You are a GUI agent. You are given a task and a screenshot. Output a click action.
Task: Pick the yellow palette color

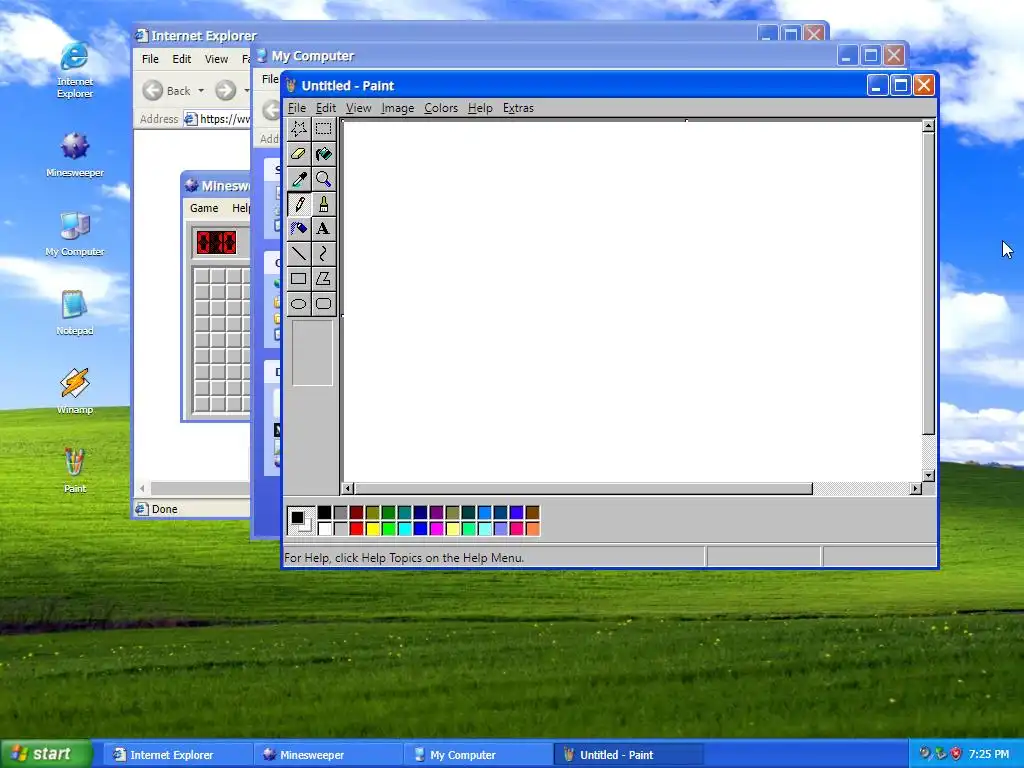click(372, 528)
